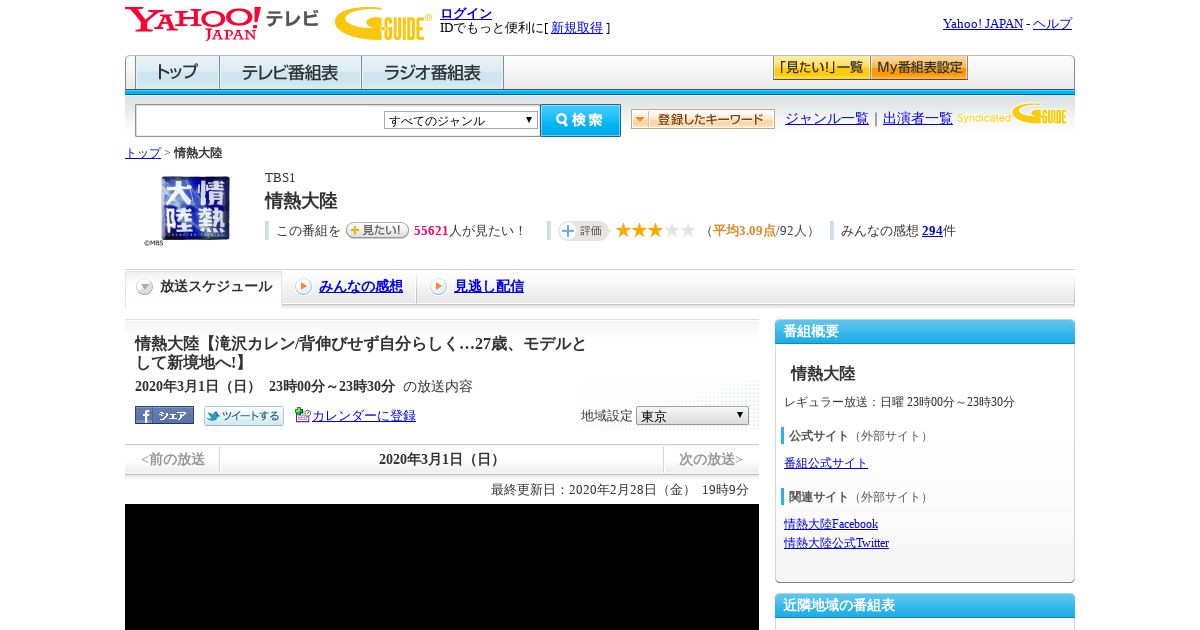The width and height of the screenshot is (1200, 630).
Task: Open the カレンダーに登録 link
Action: pyautogui.click(x=364, y=416)
